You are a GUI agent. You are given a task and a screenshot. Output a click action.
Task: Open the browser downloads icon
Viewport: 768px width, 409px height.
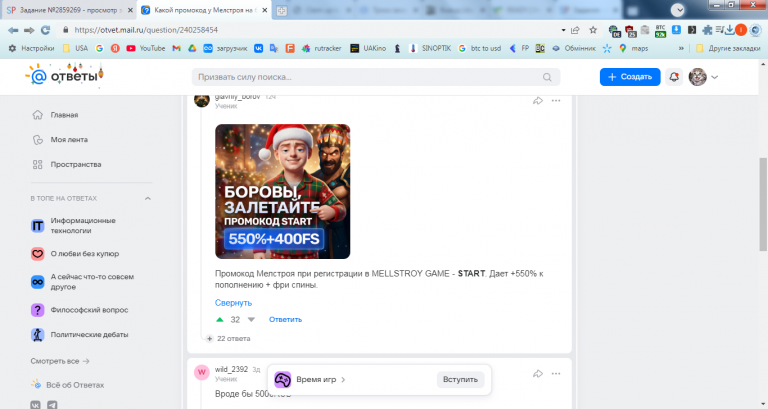(x=729, y=30)
